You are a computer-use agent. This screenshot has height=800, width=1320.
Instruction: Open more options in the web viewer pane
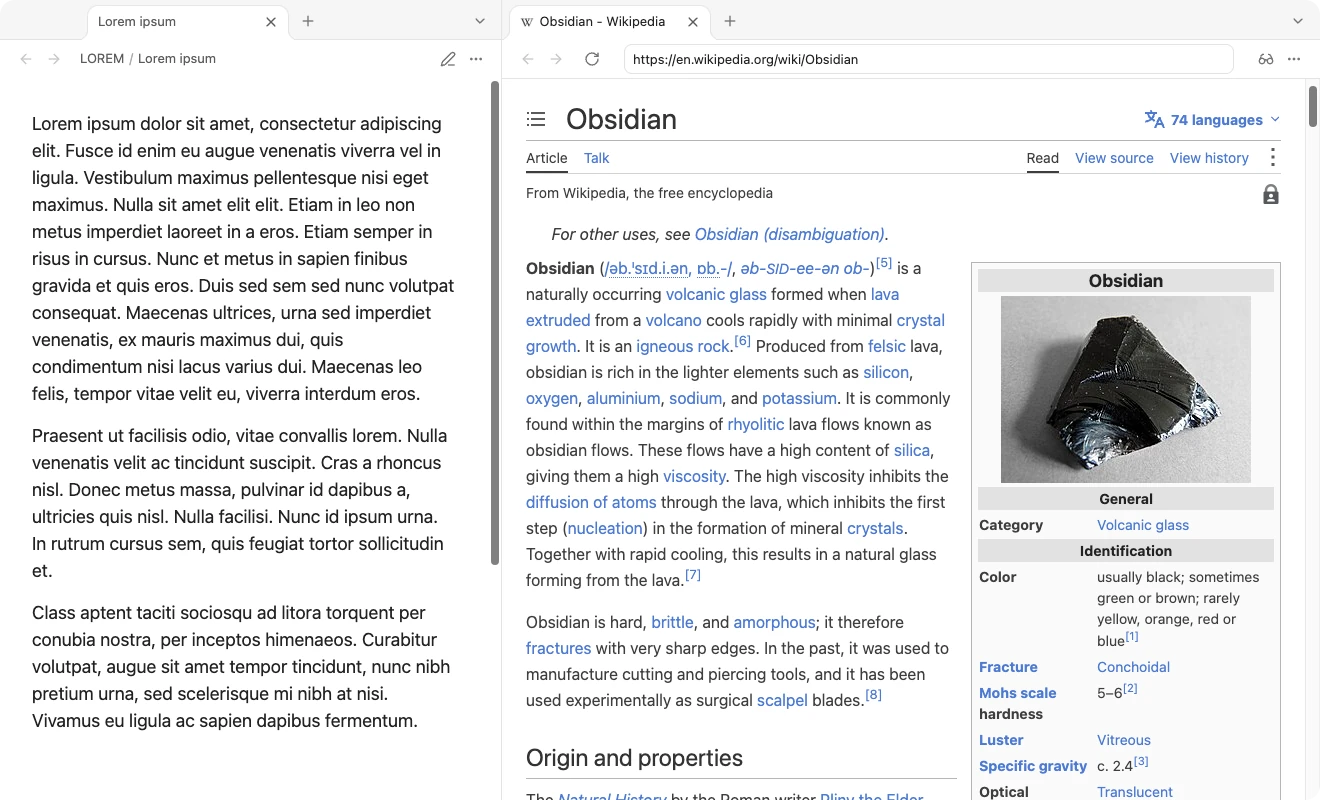(x=1294, y=59)
